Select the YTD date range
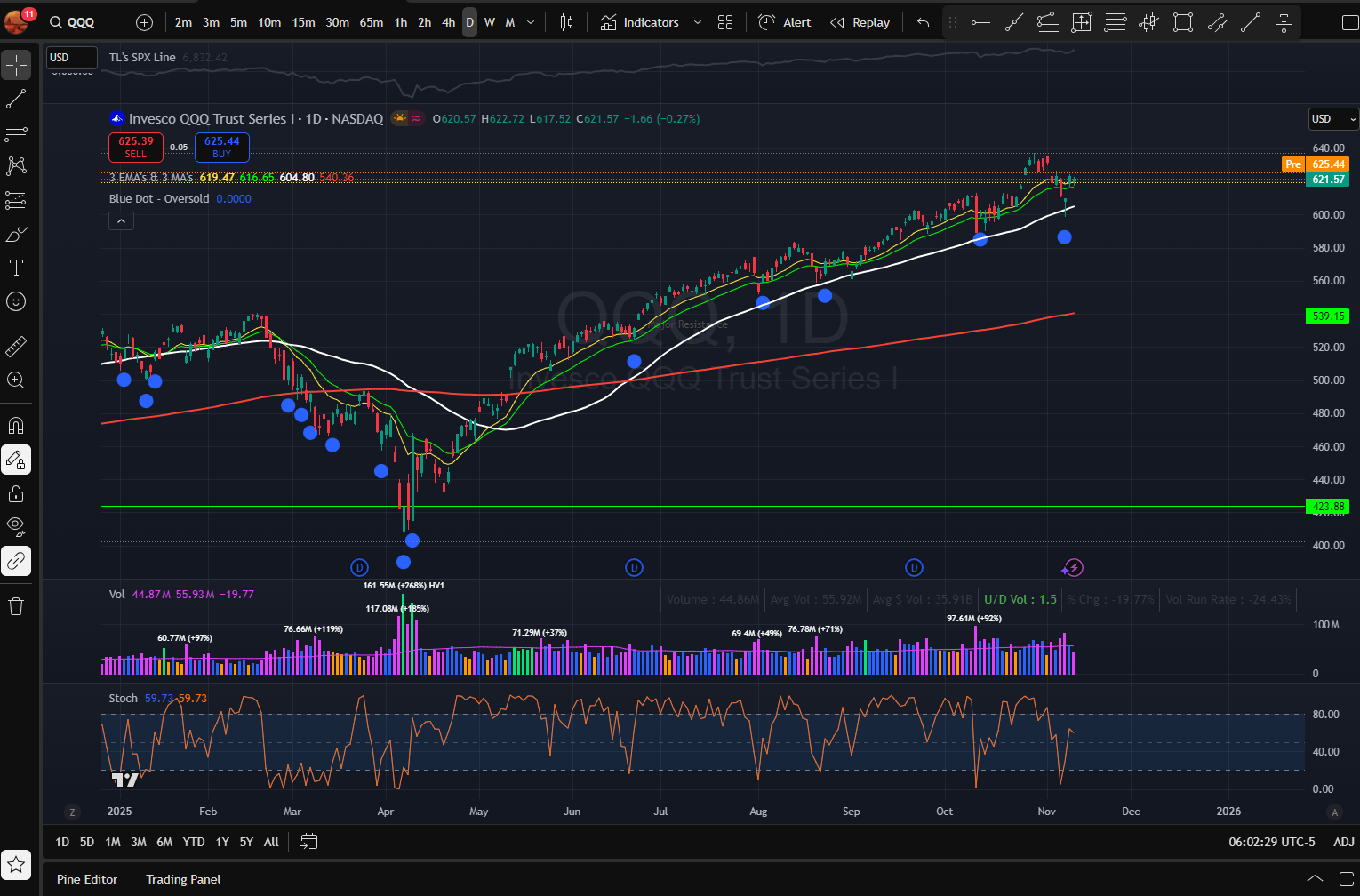1360x896 pixels. point(194,842)
